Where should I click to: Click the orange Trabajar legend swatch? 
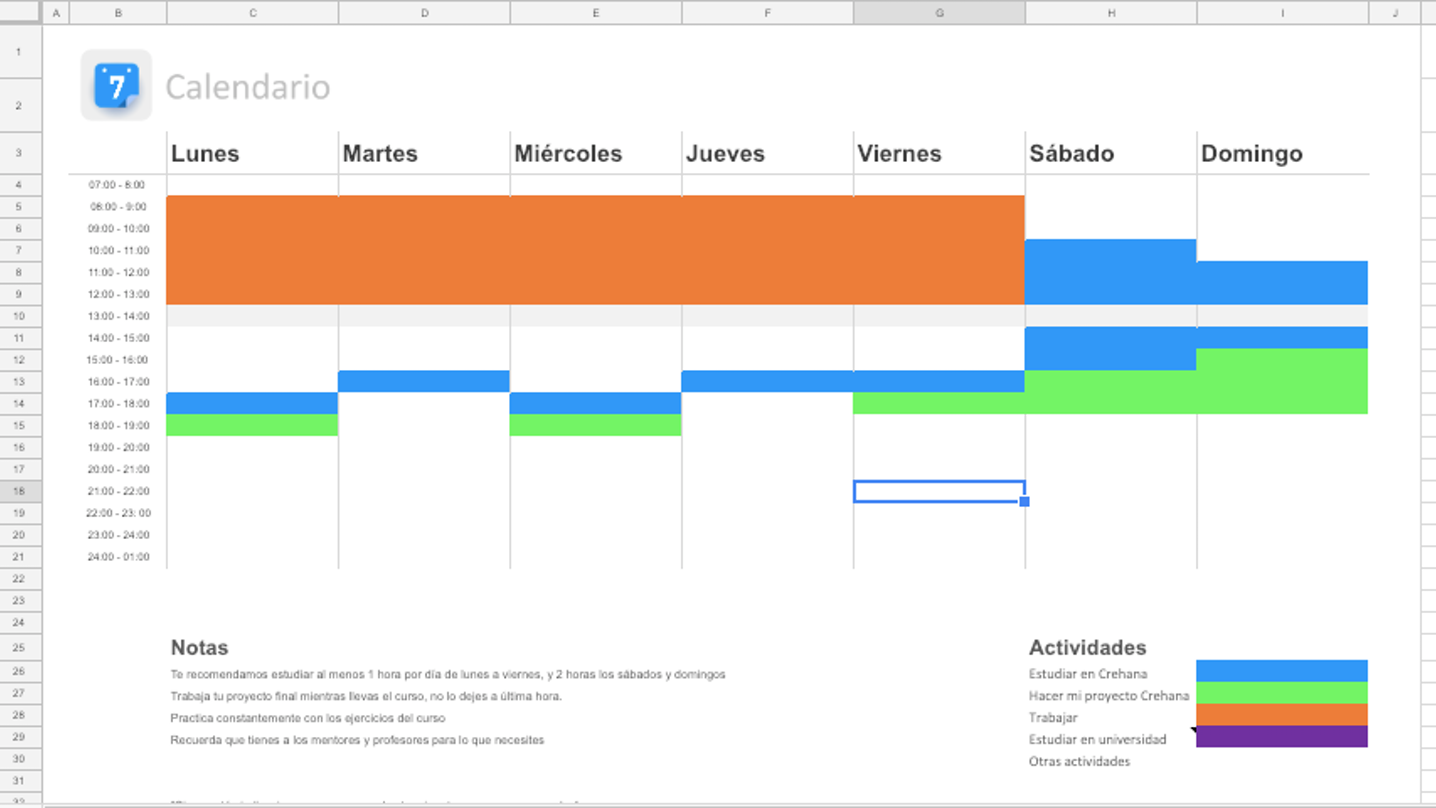point(1281,715)
